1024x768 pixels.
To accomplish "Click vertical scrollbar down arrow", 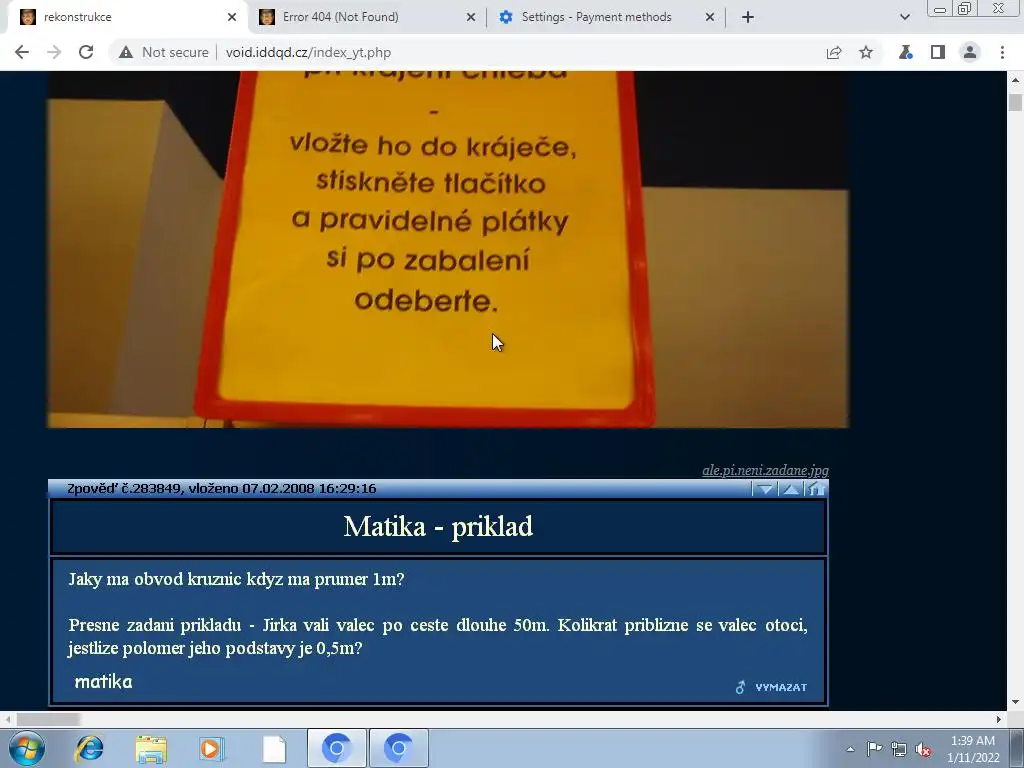I will pos(1015,702).
